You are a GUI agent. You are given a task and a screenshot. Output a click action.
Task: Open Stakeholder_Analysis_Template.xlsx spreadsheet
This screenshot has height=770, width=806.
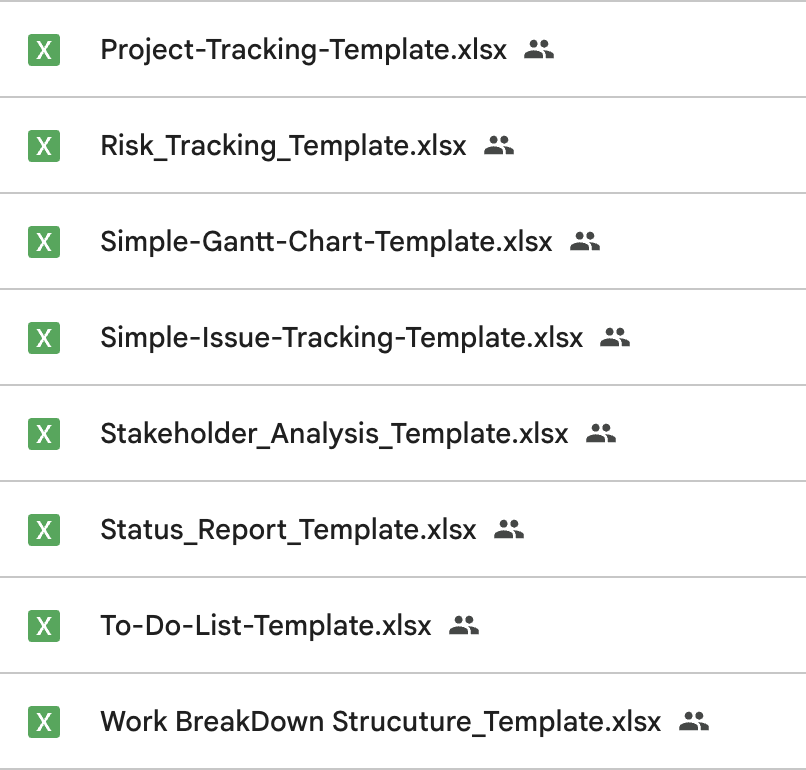coord(334,434)
